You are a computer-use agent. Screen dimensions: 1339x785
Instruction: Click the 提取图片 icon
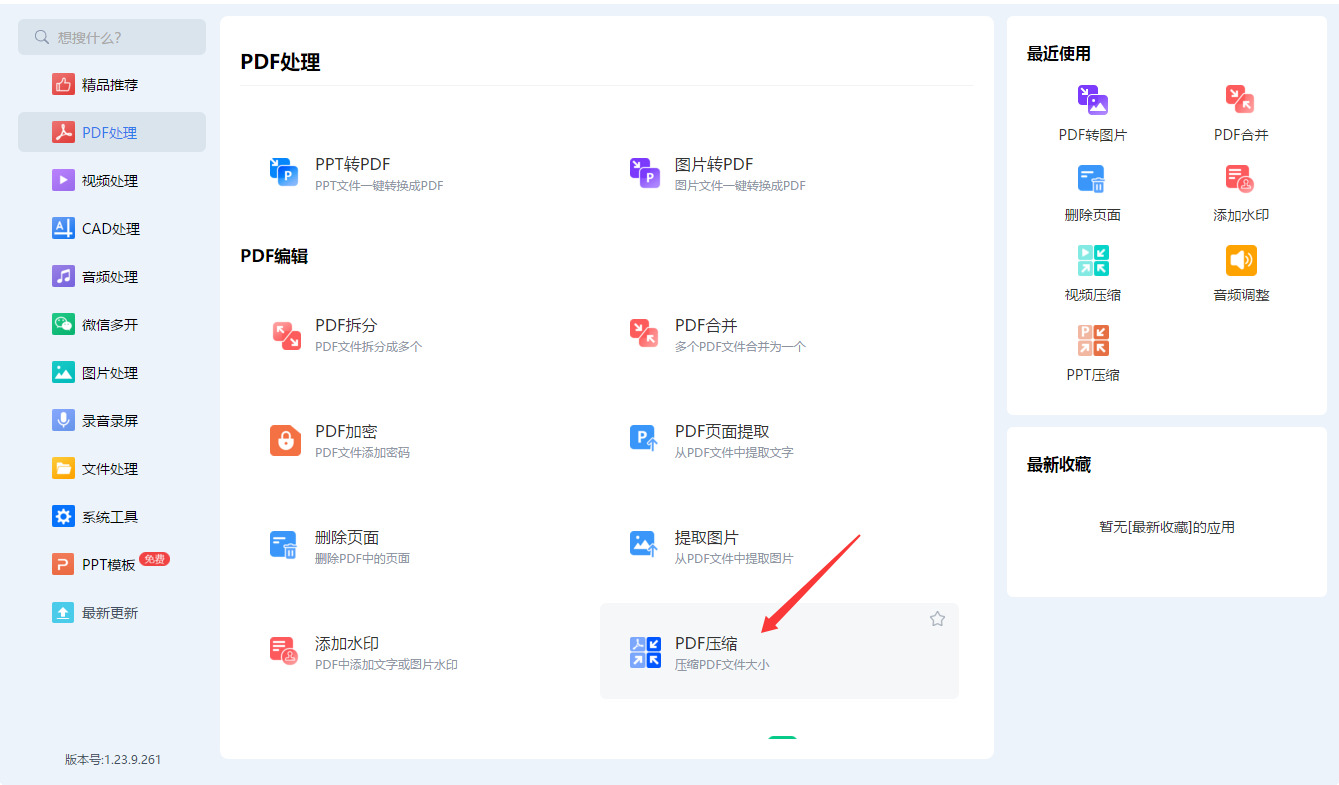pos(644,546)
